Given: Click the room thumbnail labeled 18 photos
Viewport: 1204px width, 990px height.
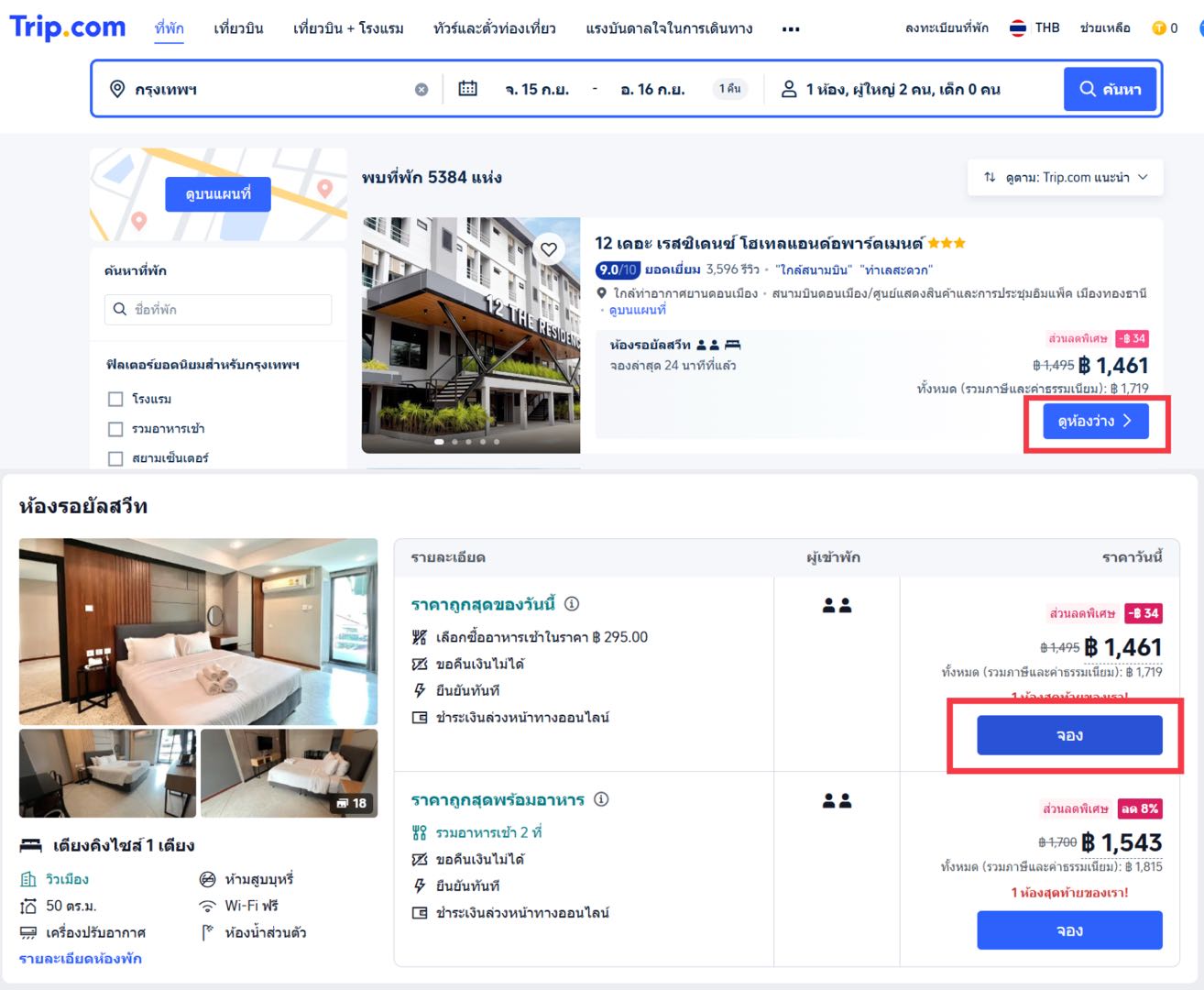Looking at the screenshot, I should [x=290, y=773].
